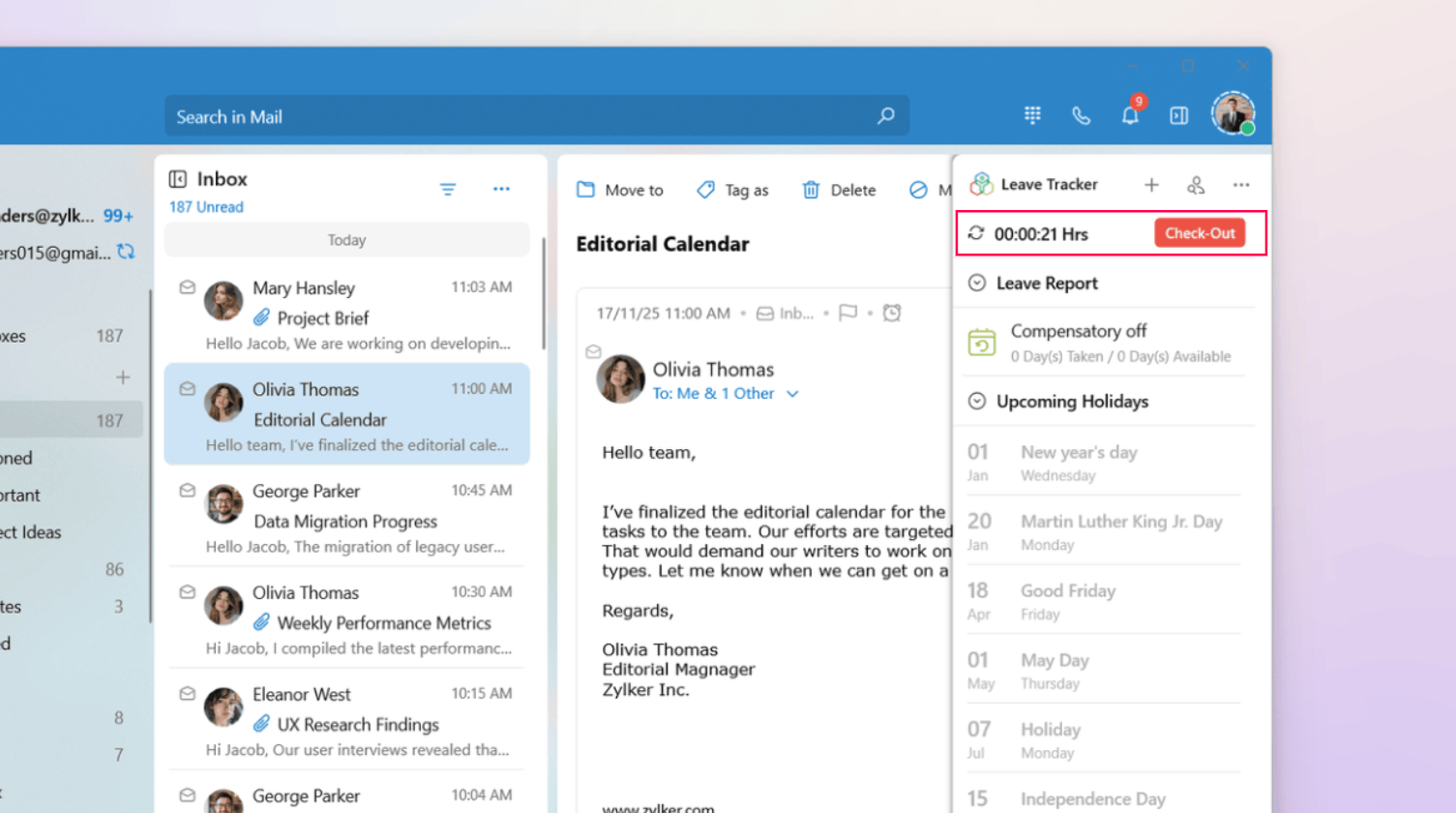The height and width of the screenshot is (813, 1456).
Task: Click the www.zylker.com link
Action: coord(658,808)
